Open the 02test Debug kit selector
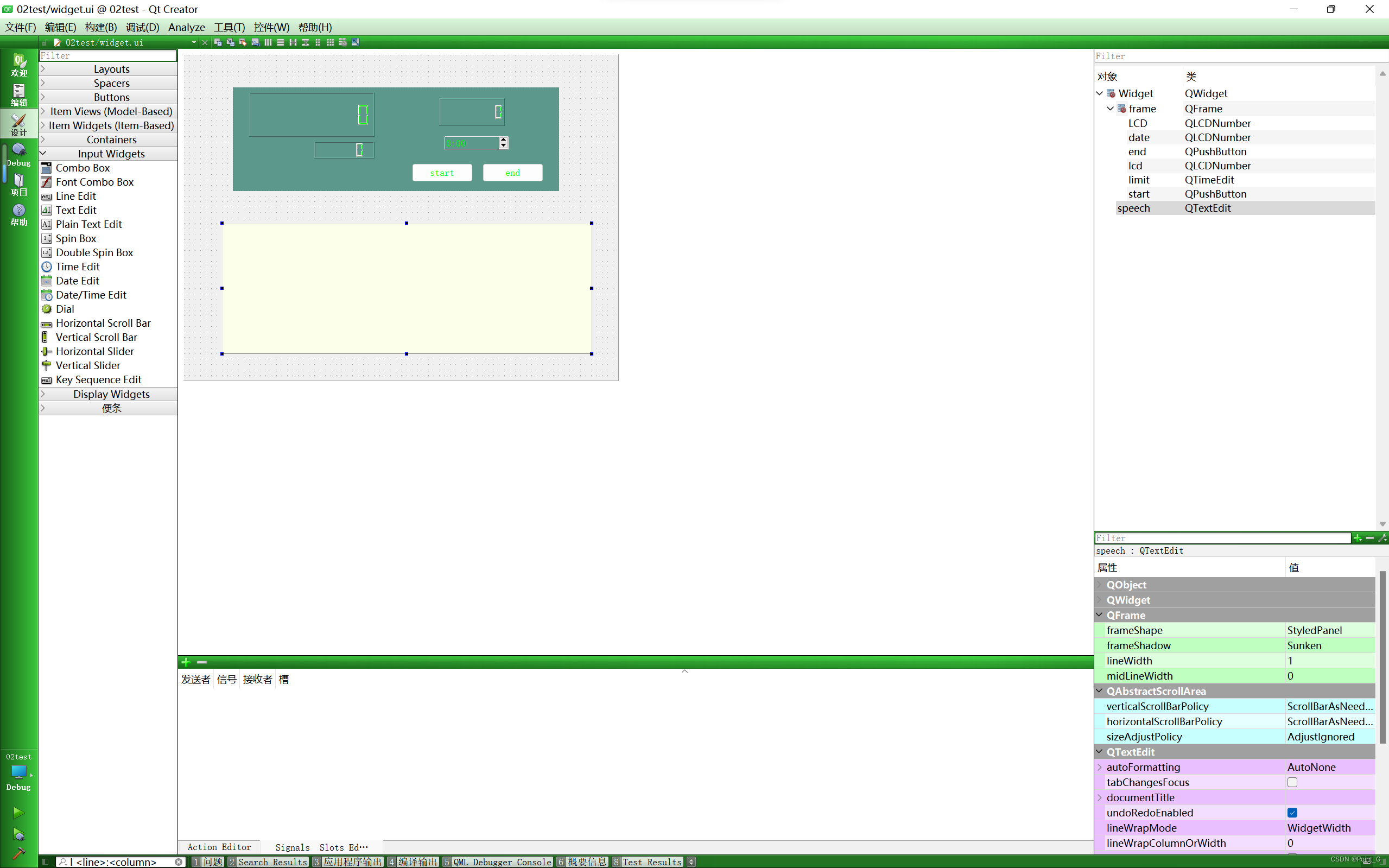This screenshot has width=1389, height=868. click(x=19, y=772)
